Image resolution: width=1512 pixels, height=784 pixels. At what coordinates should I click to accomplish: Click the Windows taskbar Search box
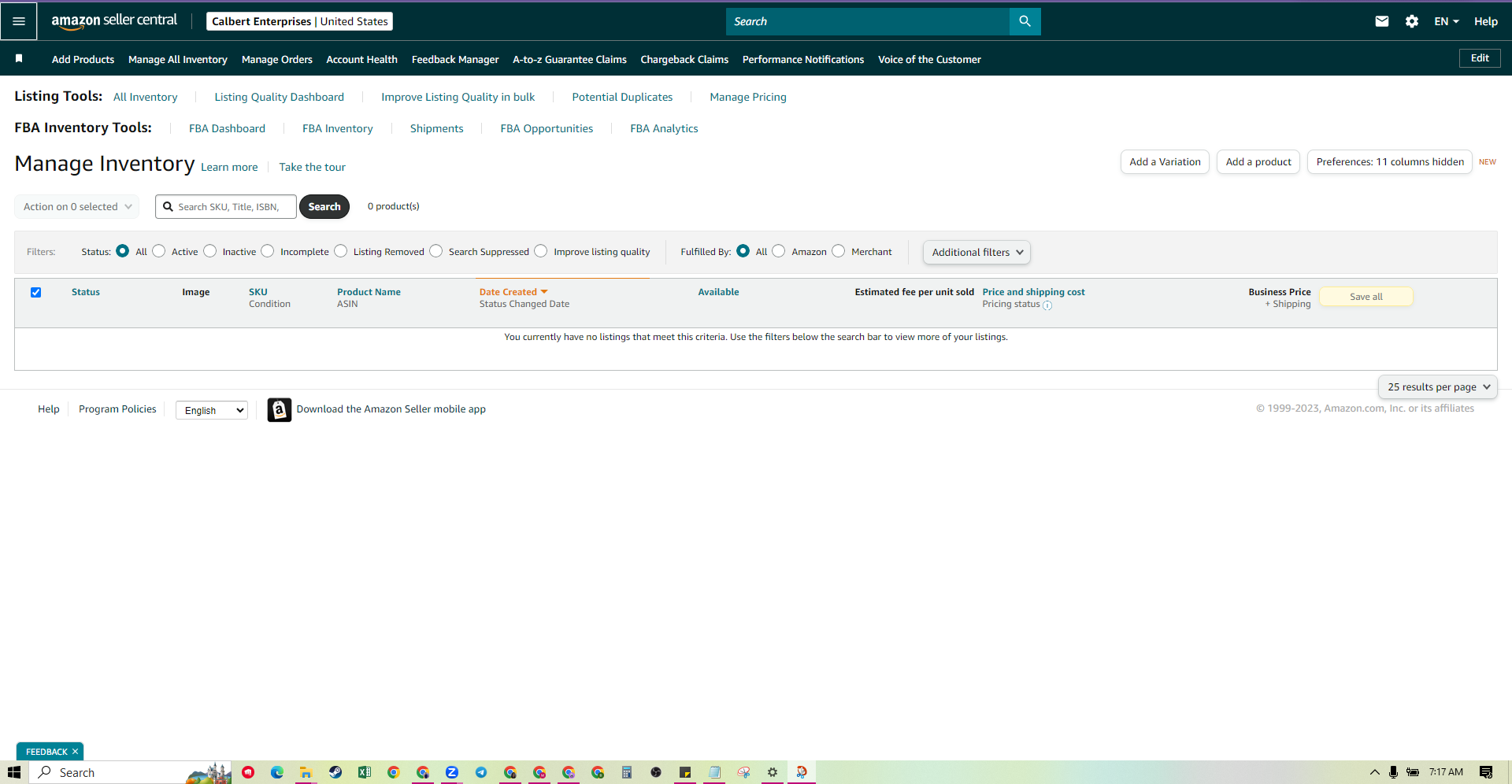(x=131, y=772)
